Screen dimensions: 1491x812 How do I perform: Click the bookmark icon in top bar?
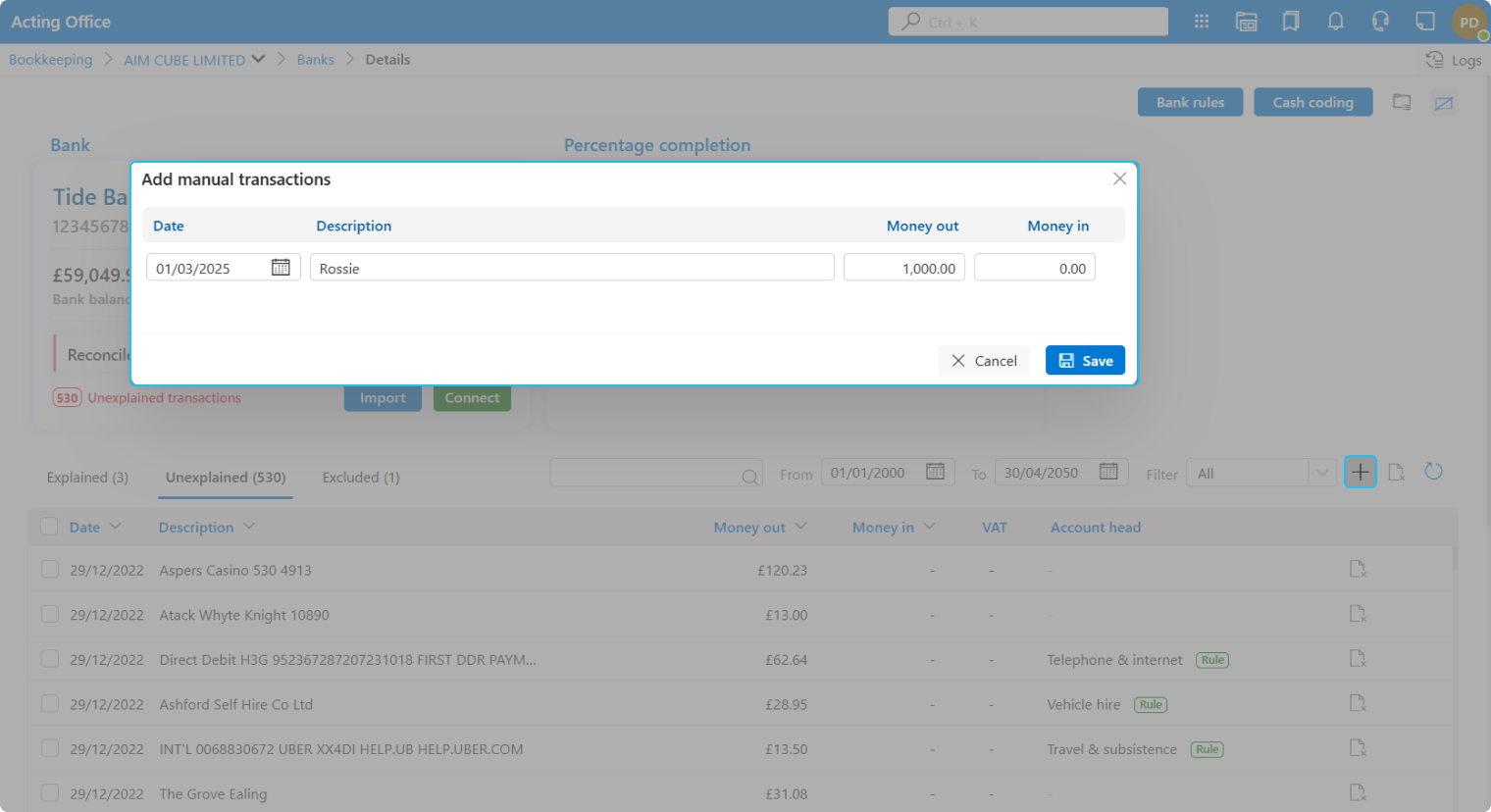coord(1291,22)
